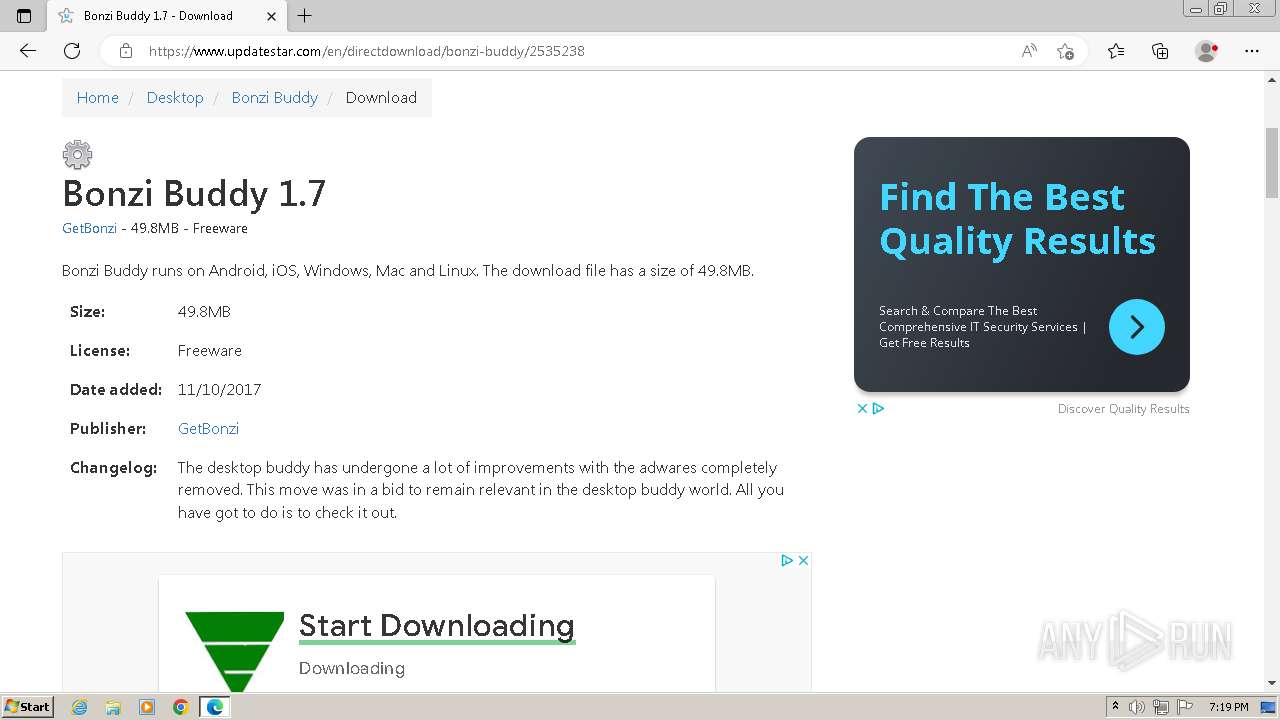
Task: Select the Date added value 11/10/2017
Action: [x=219, y=390]
